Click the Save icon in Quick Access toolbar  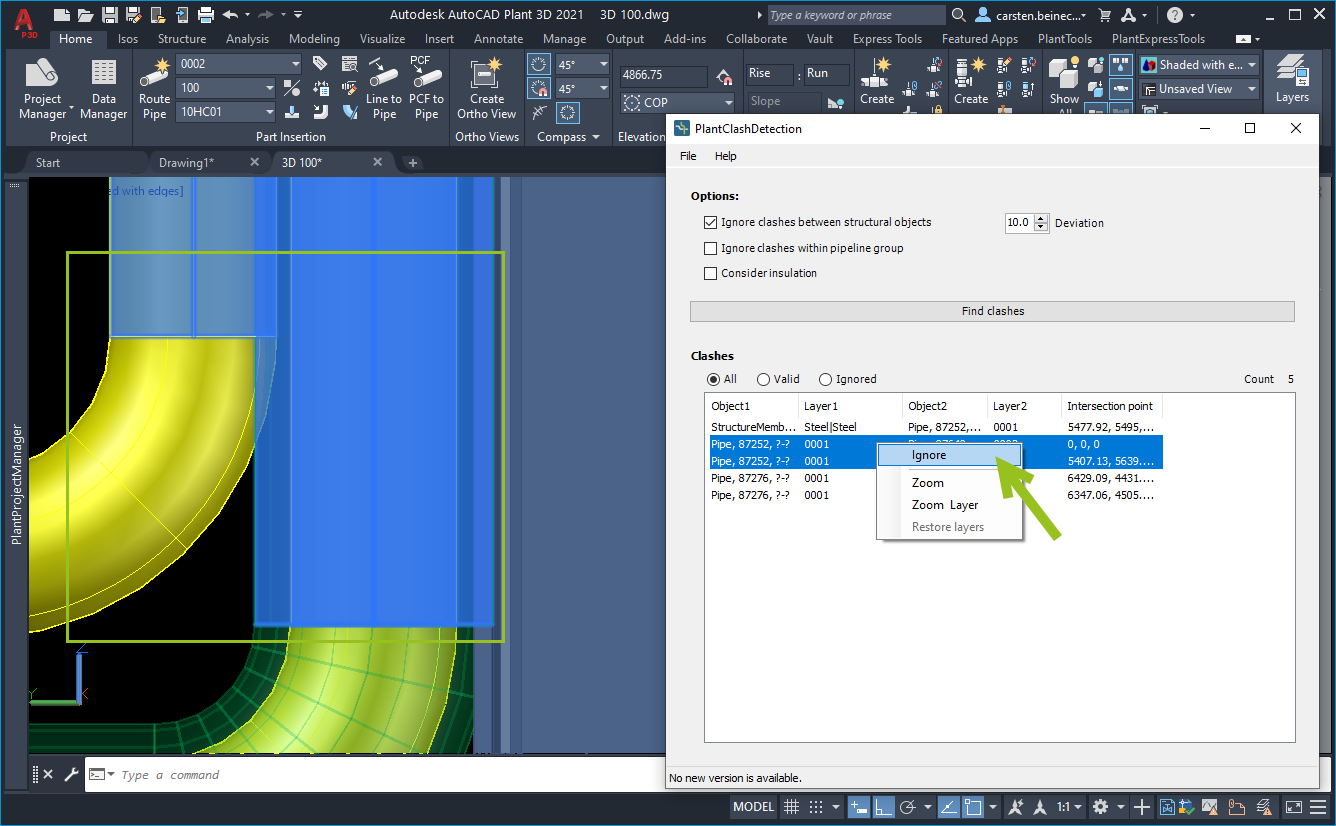click(x=110, y=15)
